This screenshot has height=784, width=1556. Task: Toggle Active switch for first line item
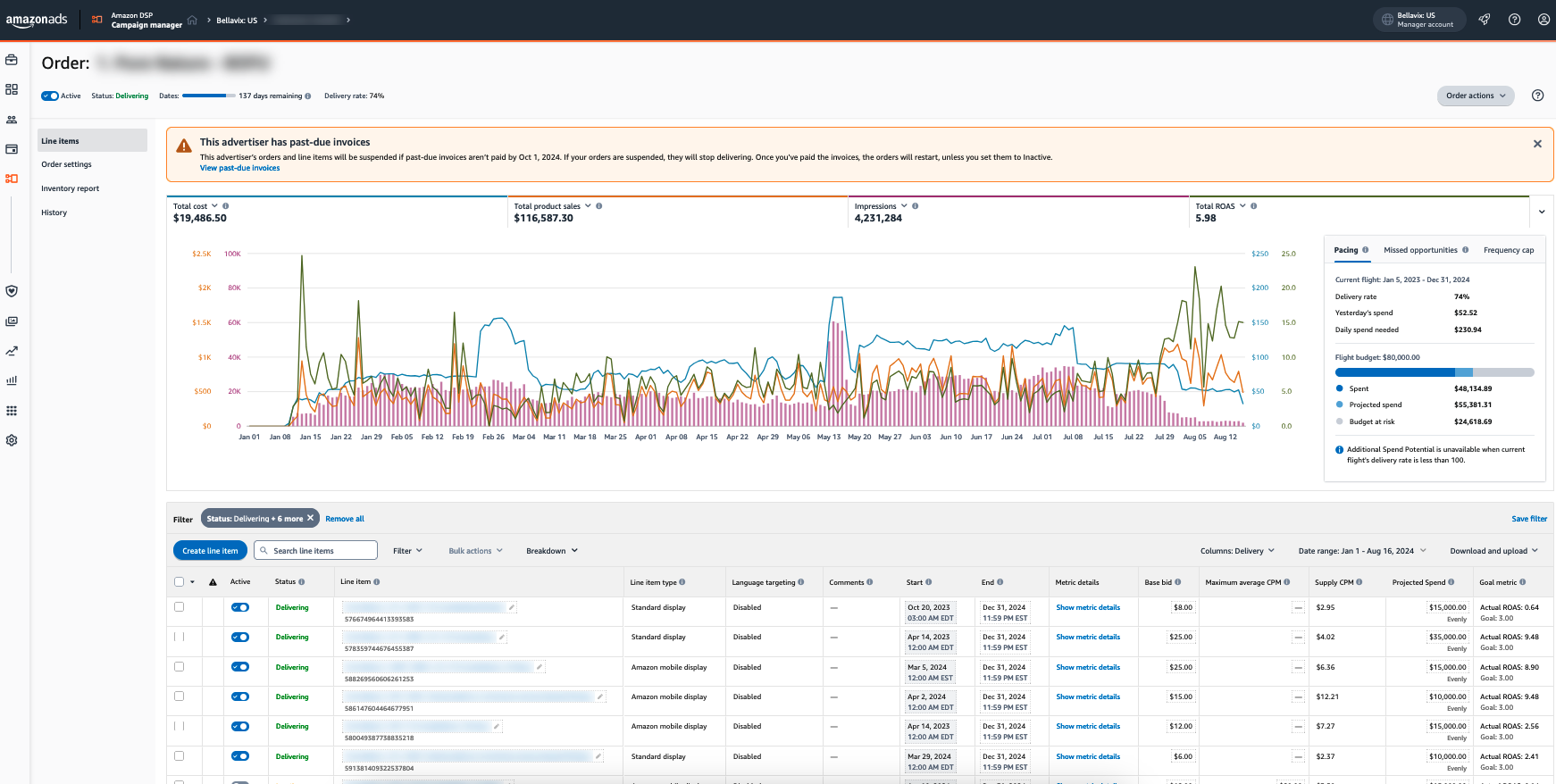coord(240,607)
